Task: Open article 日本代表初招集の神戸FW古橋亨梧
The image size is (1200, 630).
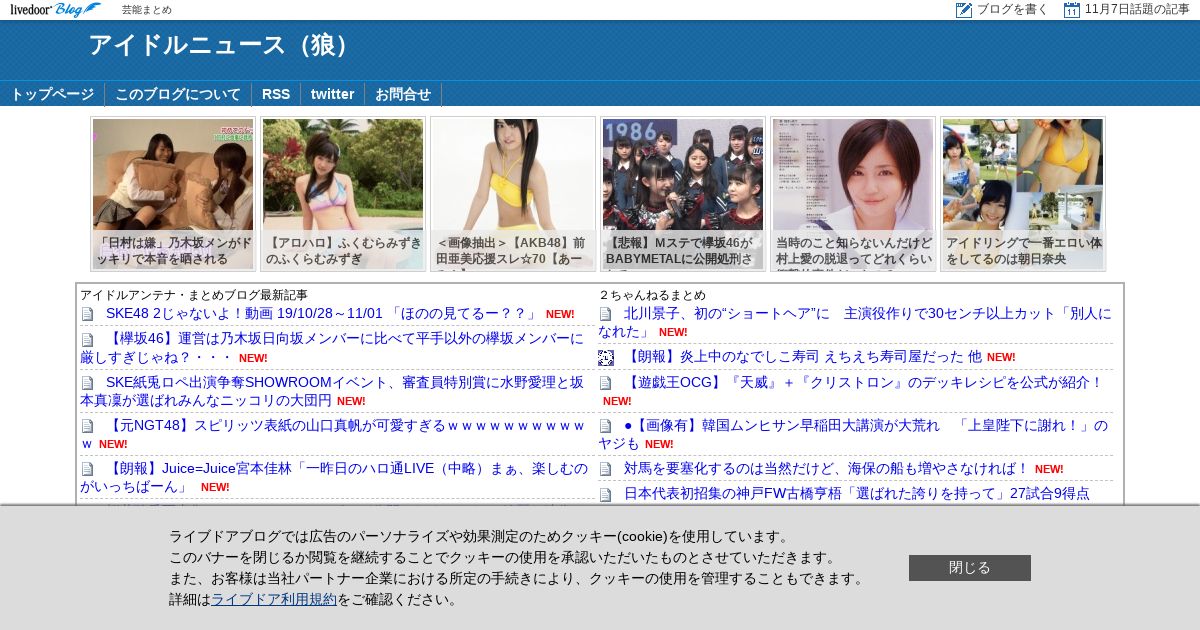Action: (857, 493)
